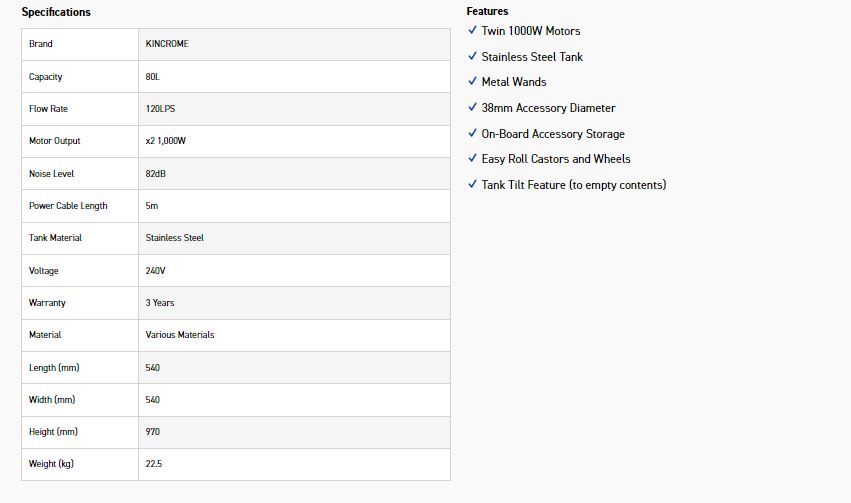Click the checkmark next to Stainless Steel Tank
Viewport: 851px width, 503px height.
point(472,56)
